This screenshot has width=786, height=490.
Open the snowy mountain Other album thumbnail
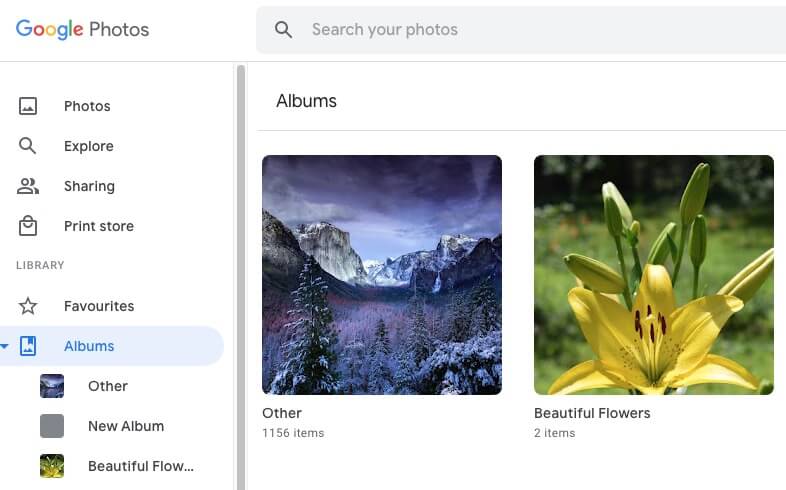[x=382, y=275]
